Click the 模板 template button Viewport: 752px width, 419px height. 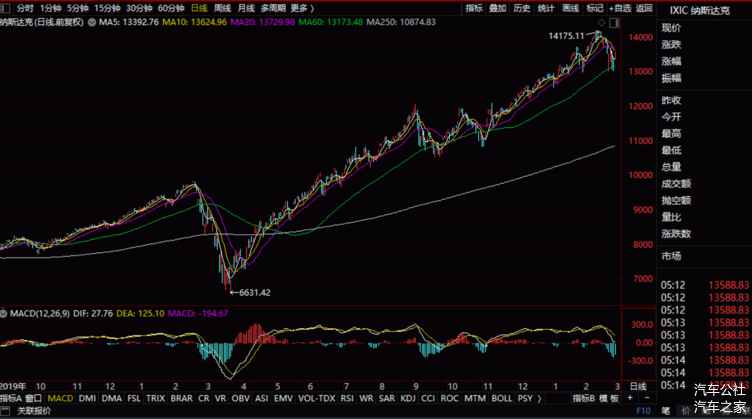pos(608,398)
